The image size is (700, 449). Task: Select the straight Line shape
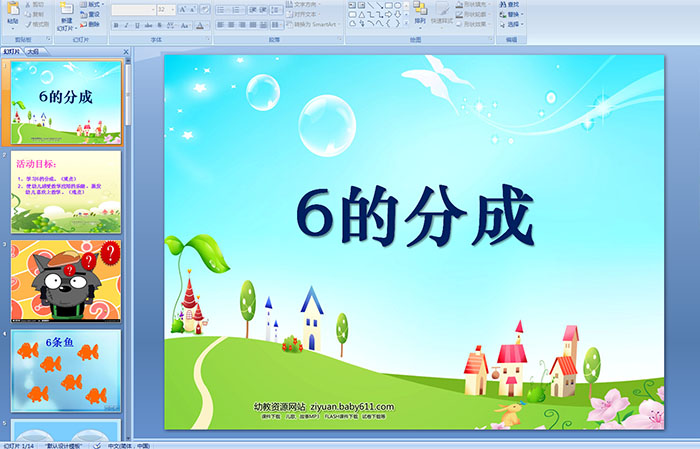pos(371,5)
